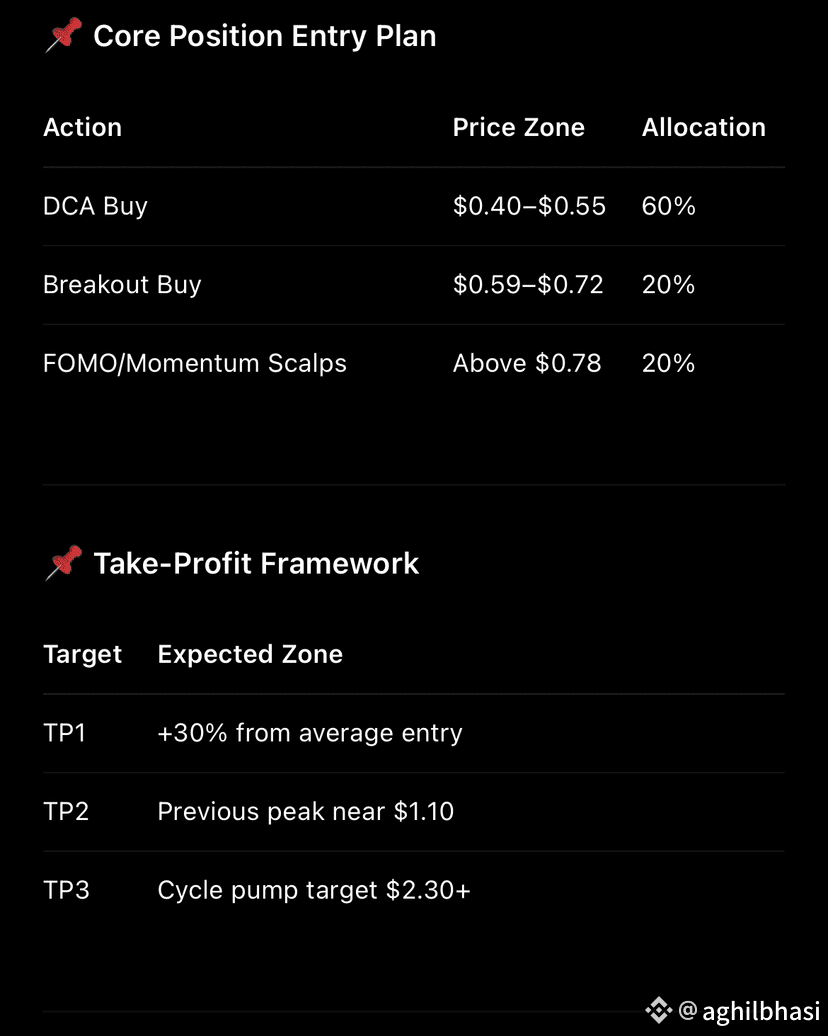The image size is (828, 1036).
Task: Click the Previous peak near $1.10 text
Action: click(305, 811)
